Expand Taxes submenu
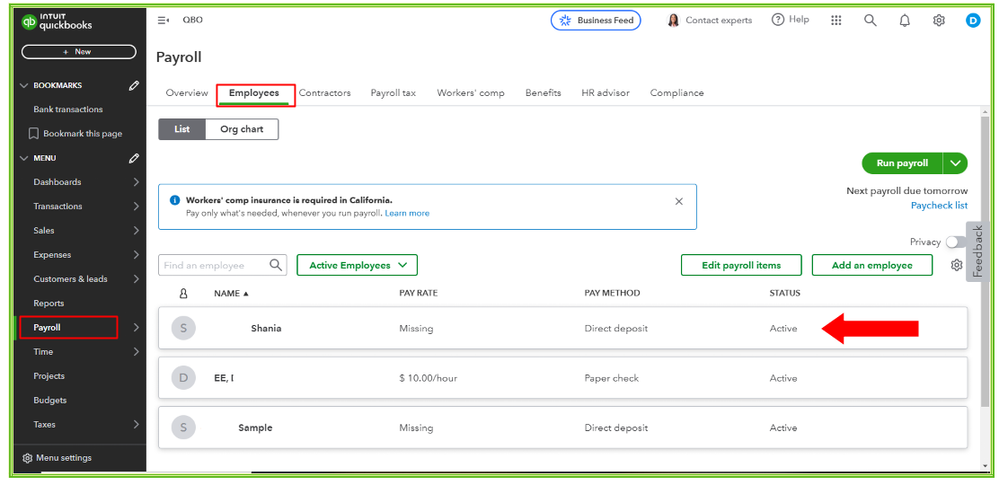The height and width of the screenshot is (484, 999). [x=136, y=424]
